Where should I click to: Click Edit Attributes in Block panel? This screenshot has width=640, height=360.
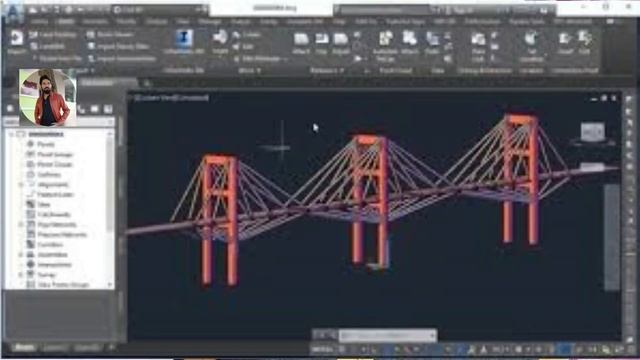tap(262, 59)
